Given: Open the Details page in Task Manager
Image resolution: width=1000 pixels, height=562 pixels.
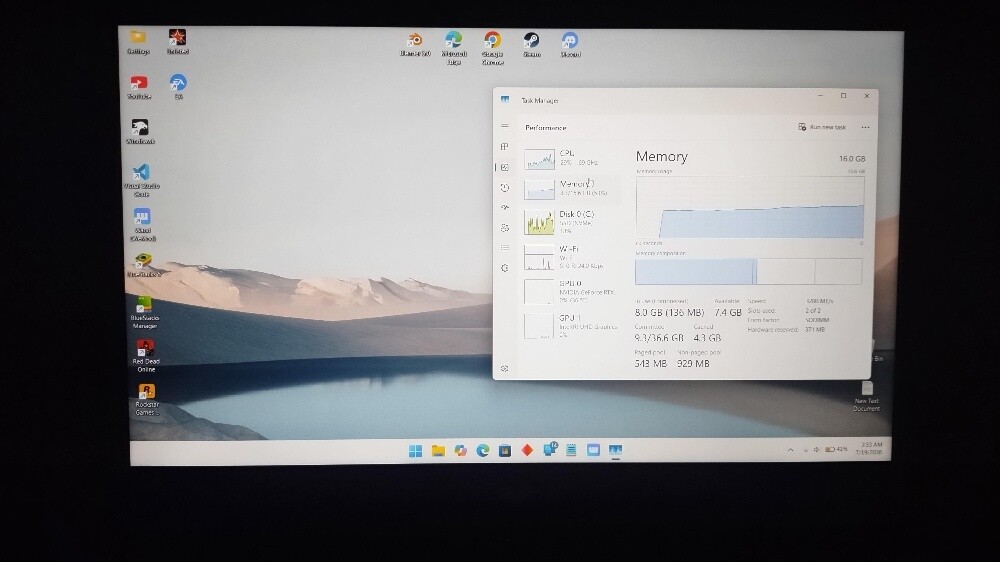Looking at the screenshot, I should click(504, 248).
